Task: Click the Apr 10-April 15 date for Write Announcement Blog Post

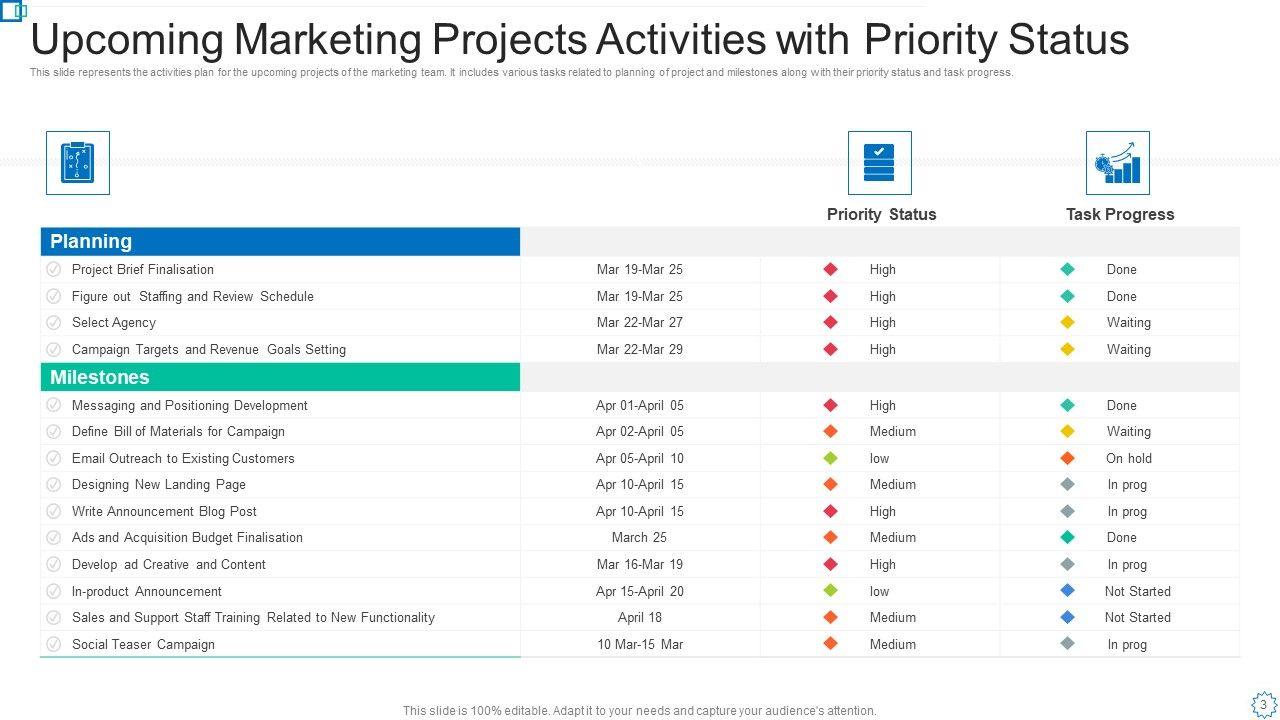Action: coord(640,511)
